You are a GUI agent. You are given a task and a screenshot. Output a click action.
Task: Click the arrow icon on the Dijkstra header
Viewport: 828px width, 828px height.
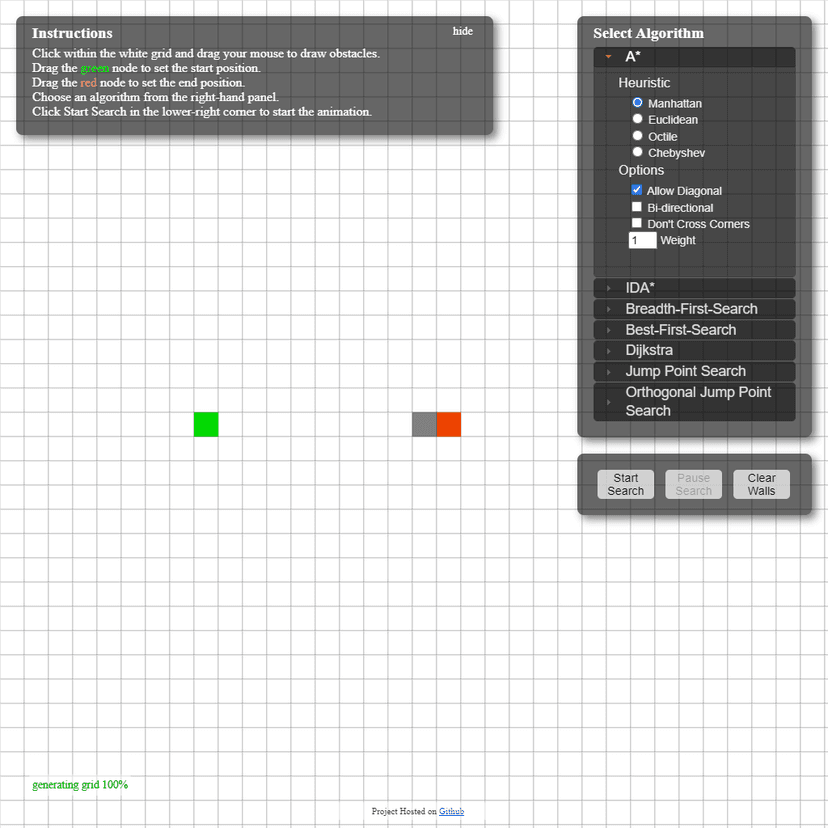607,350
